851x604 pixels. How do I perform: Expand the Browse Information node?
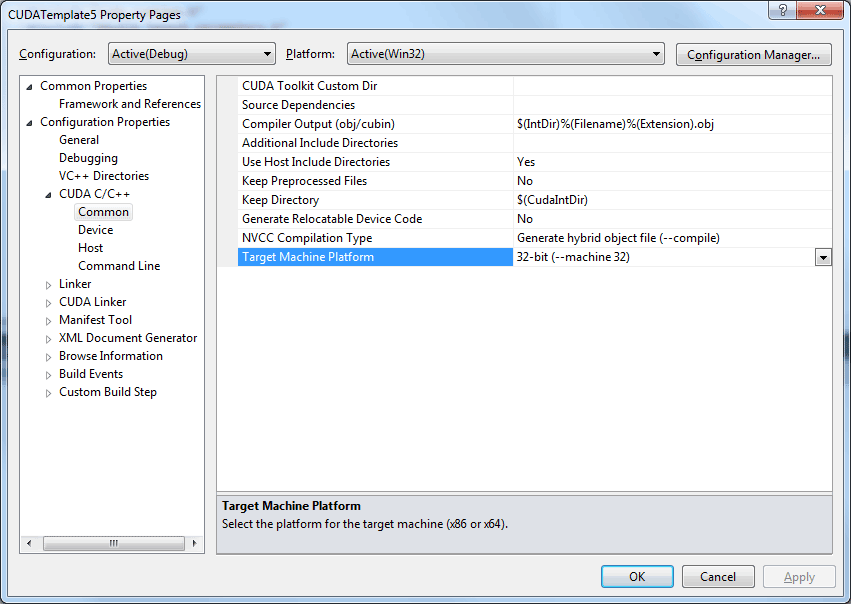point(48,357)
